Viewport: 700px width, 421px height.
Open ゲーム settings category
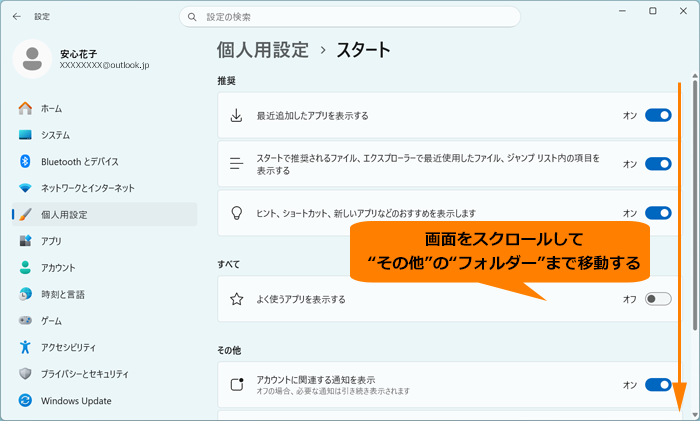(x=104, y=321)
